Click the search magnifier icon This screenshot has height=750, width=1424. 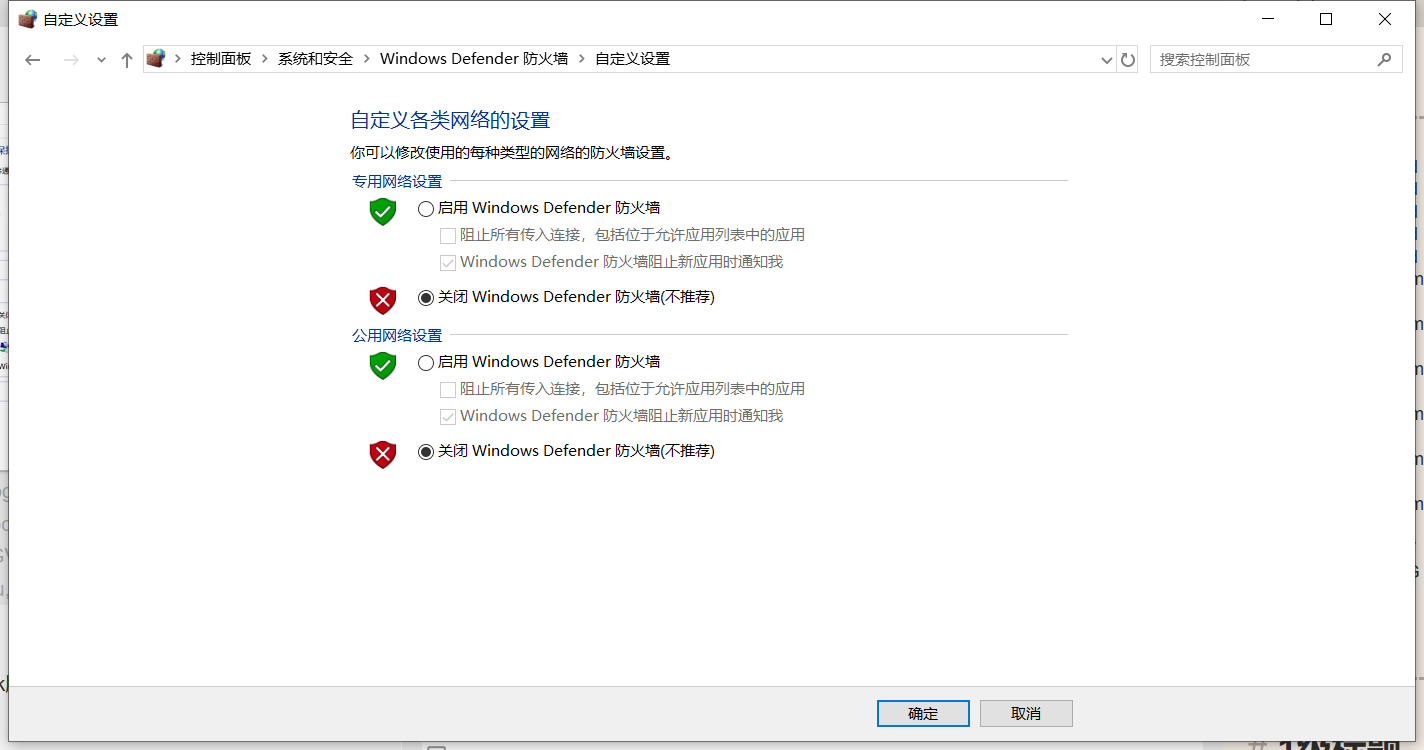(x=1384, y=60)
